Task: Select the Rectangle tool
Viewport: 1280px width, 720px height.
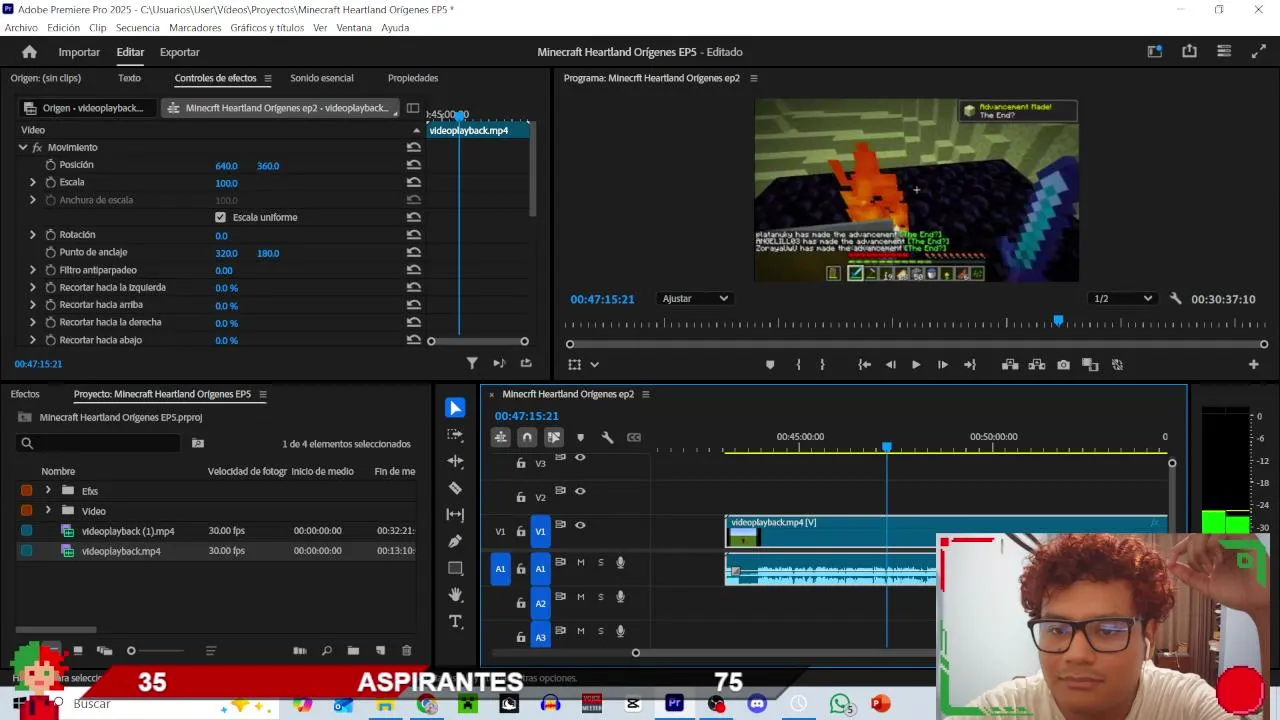Action: pos(455,568)
